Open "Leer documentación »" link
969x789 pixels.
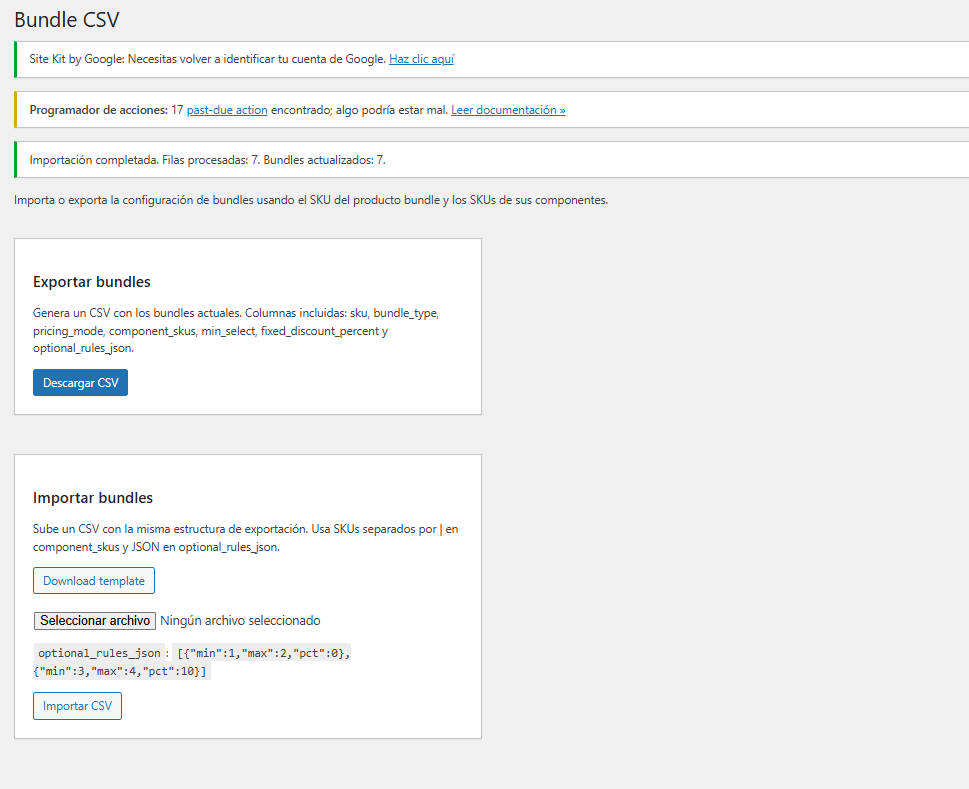(x=507, y=109)
